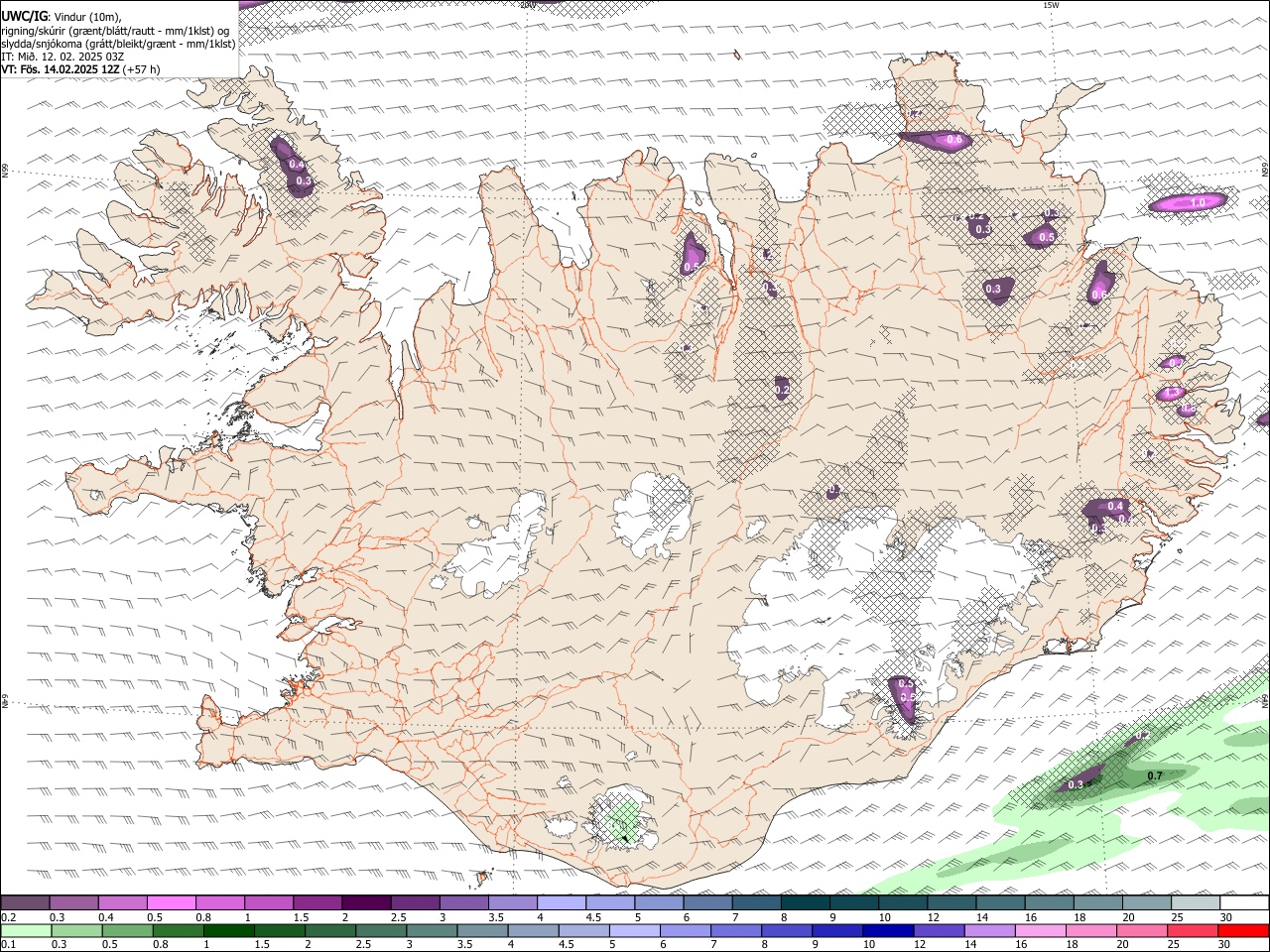Click the green precipitation patch on the southern glacier

click(x=623, y=820)
